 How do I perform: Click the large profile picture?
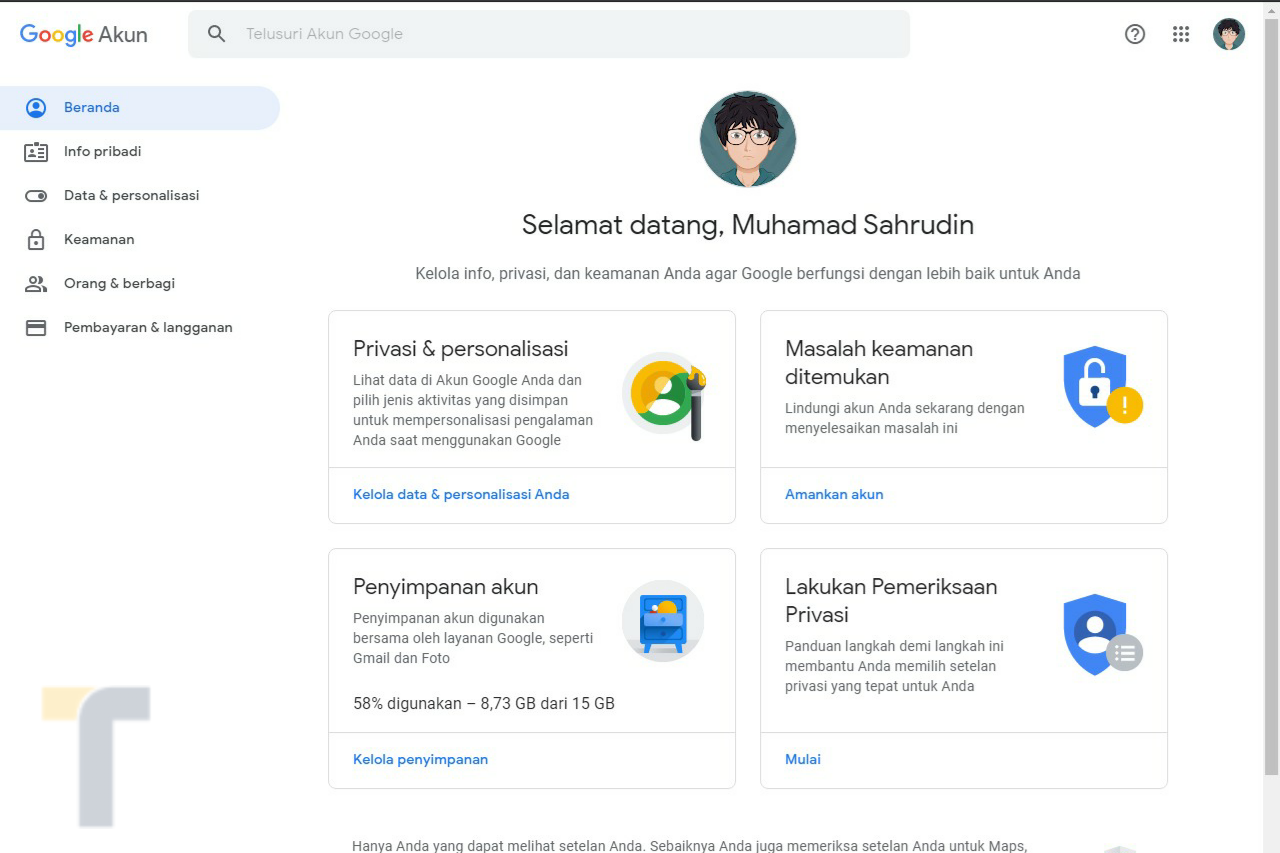click(748, 140)
